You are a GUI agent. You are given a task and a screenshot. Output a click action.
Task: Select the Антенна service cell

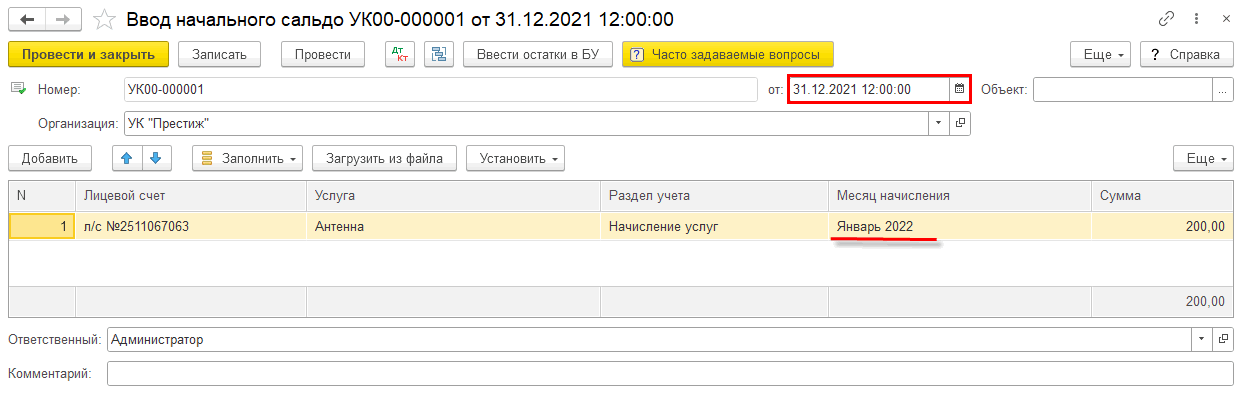pos(453,226)
